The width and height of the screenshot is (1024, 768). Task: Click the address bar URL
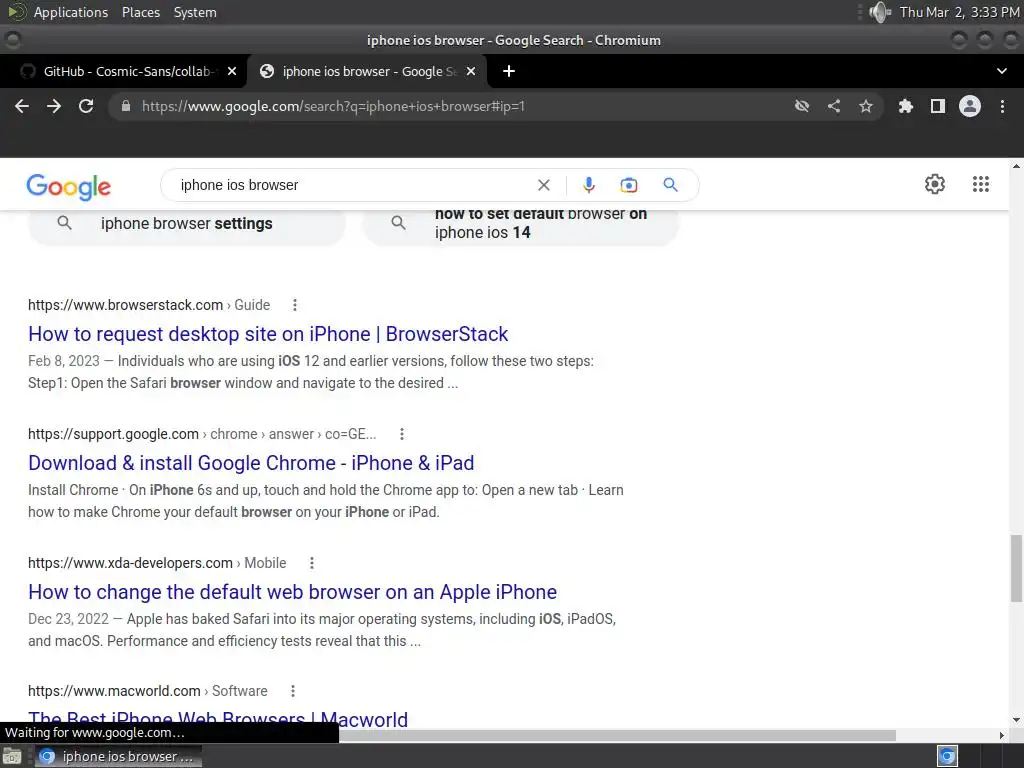pyautogui.click(x=333, y=106)
